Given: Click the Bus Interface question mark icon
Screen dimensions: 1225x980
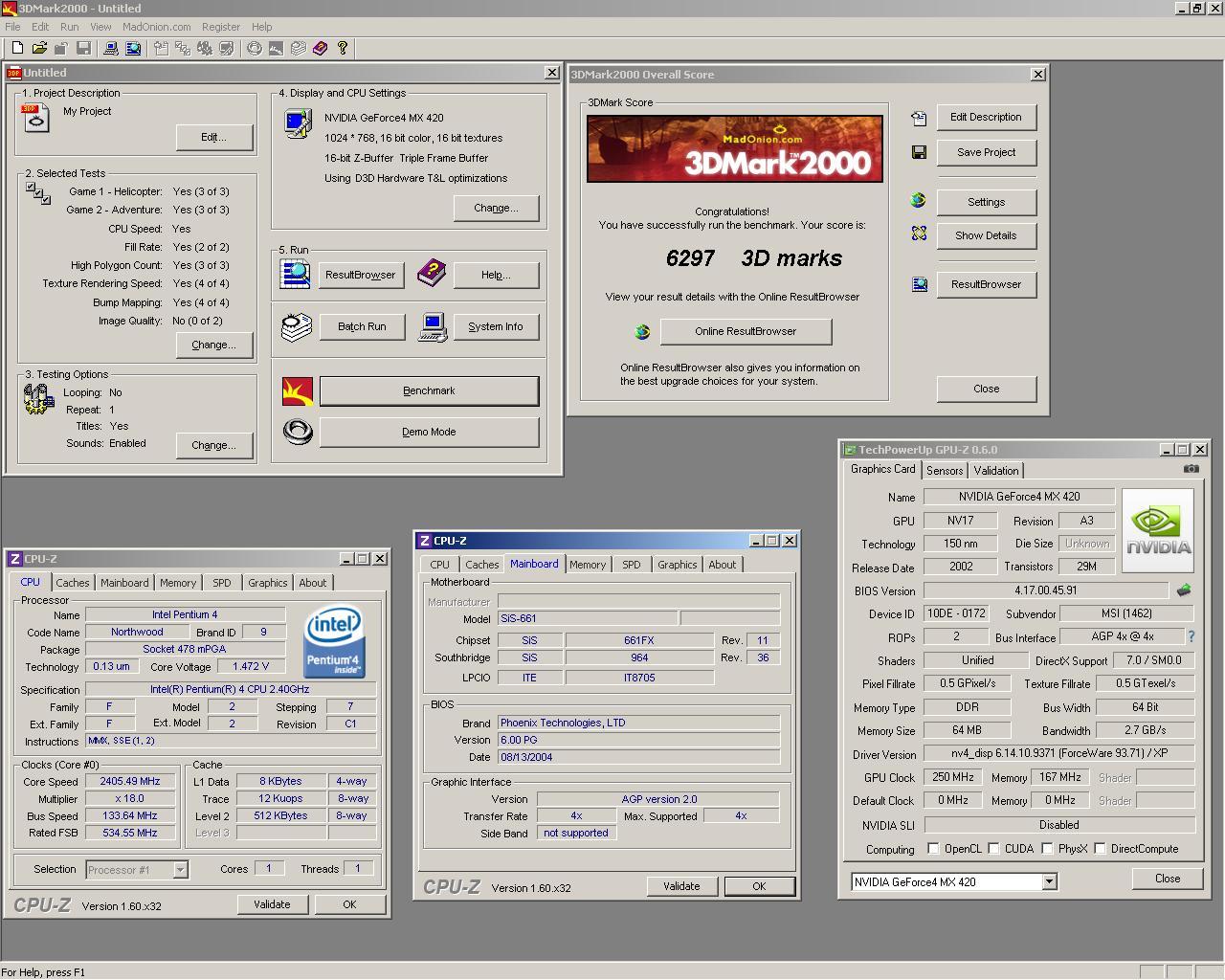Looking at the screenshot, I should pyautogui.click(x=1192, y=636).
